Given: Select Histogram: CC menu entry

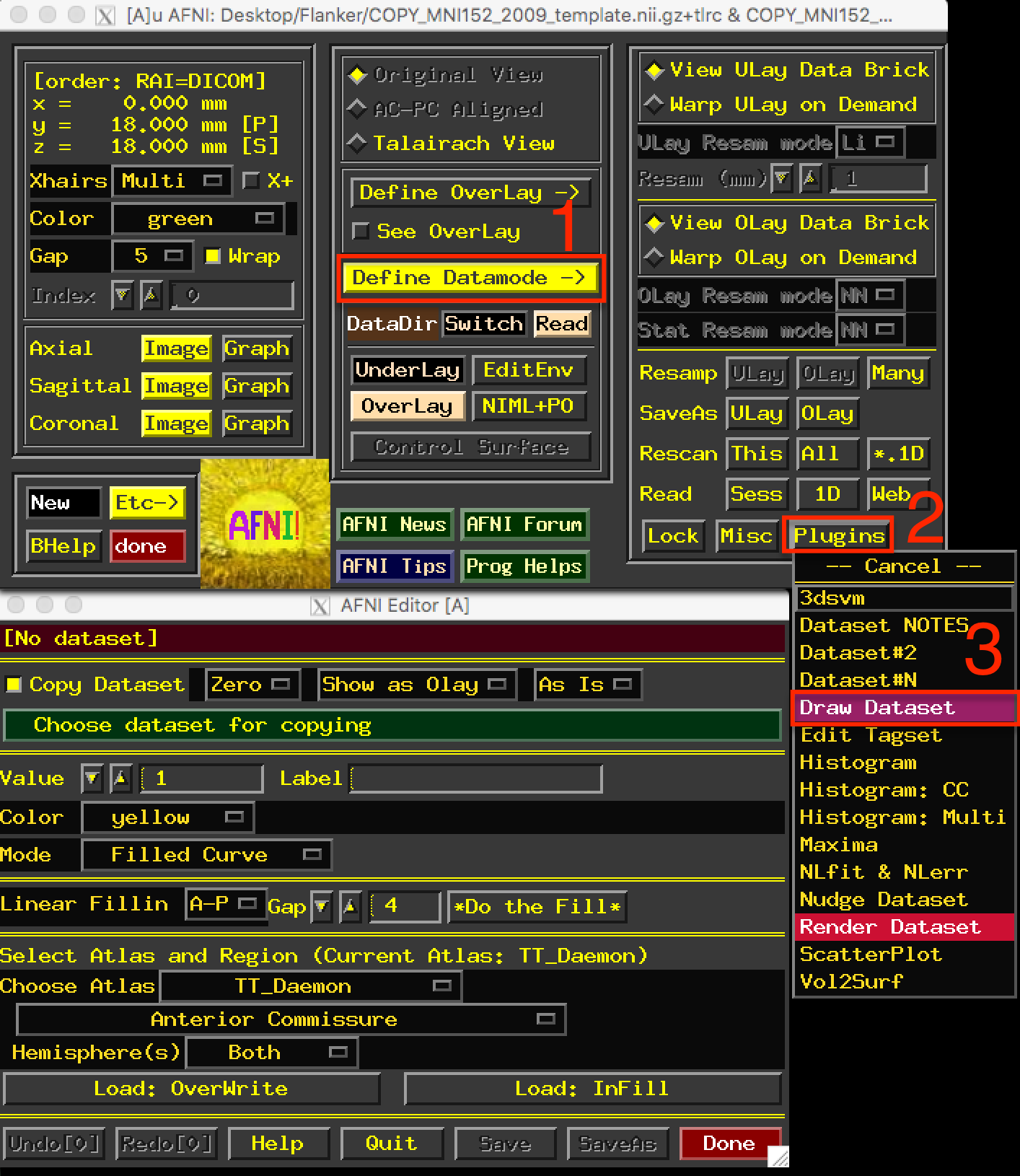Looking at the screenshot, I should click(904, 790).
